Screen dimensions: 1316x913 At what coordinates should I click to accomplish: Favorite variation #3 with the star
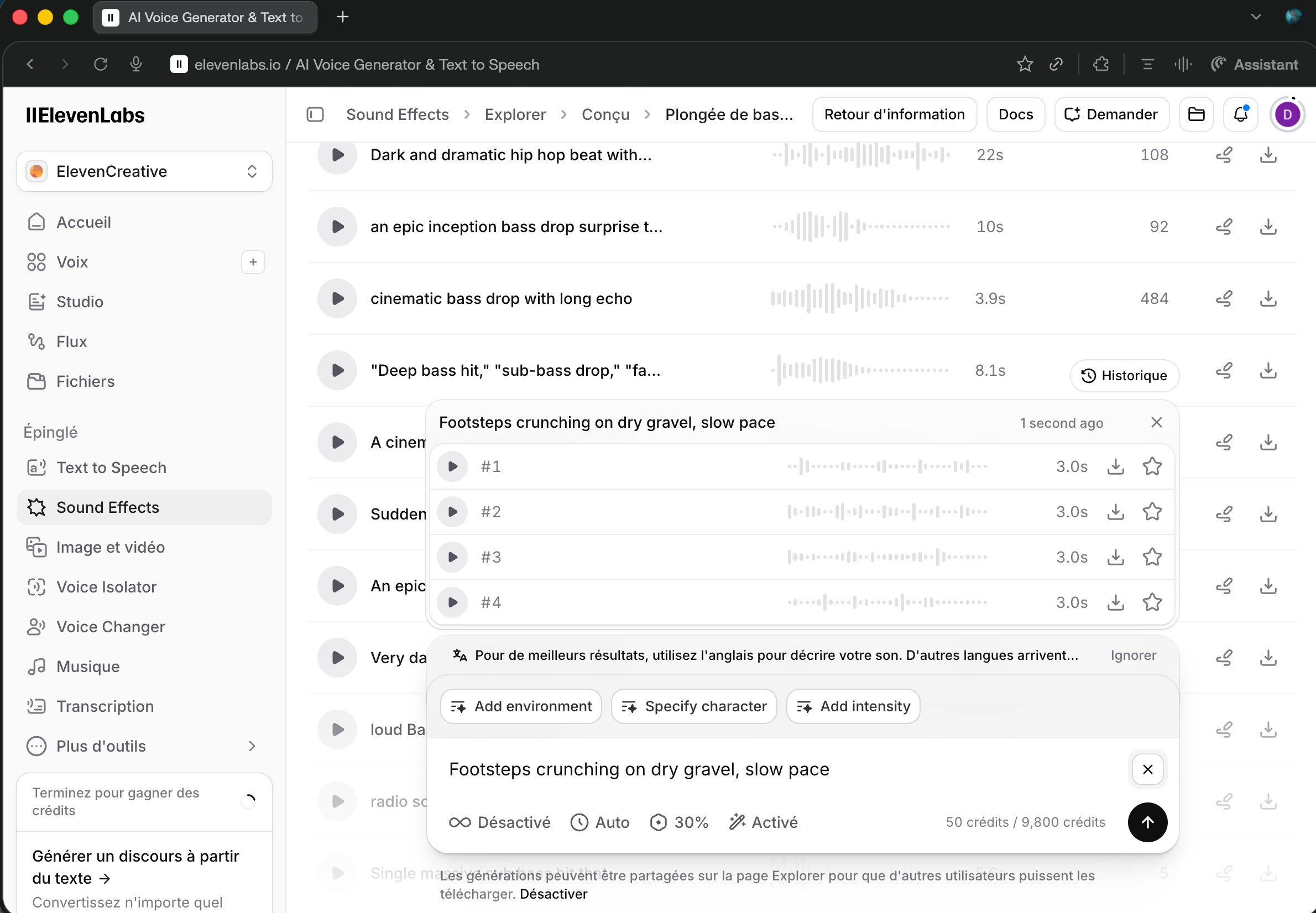(x=1152, y=557)
